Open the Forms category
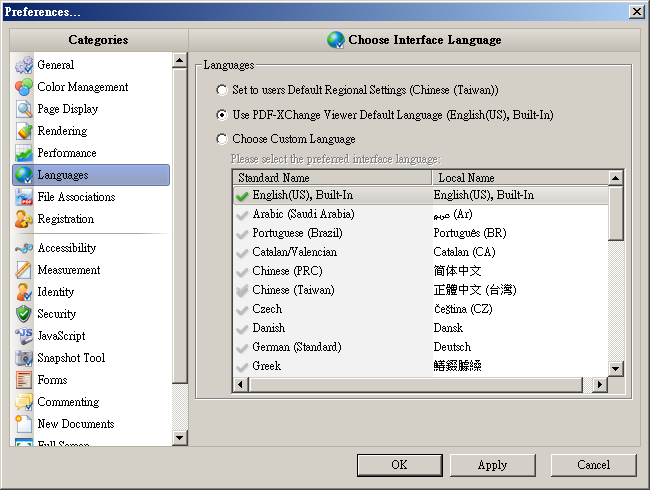Screen dimensions: 650x490 [x=91, y=380]
